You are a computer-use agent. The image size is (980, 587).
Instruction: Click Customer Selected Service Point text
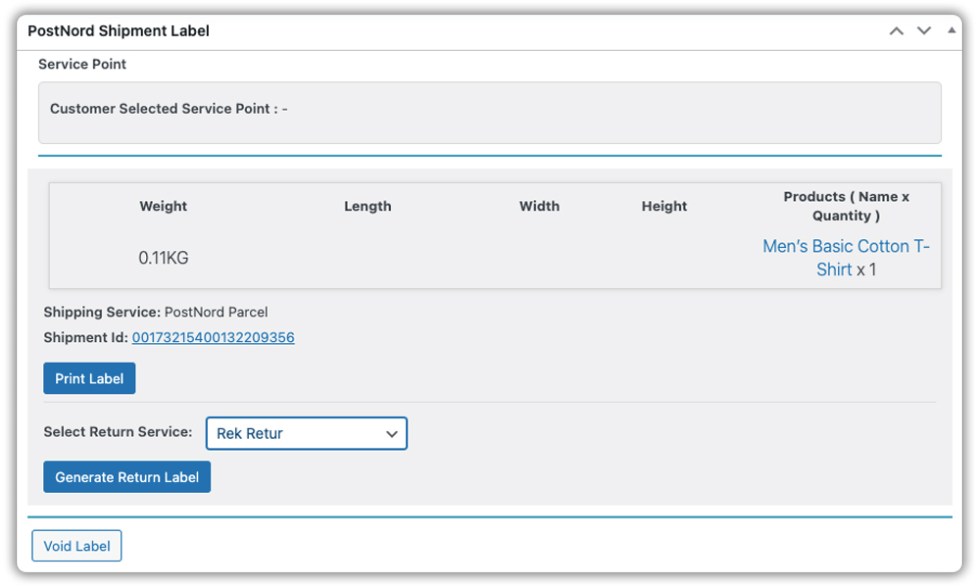[x=169, y=109]
